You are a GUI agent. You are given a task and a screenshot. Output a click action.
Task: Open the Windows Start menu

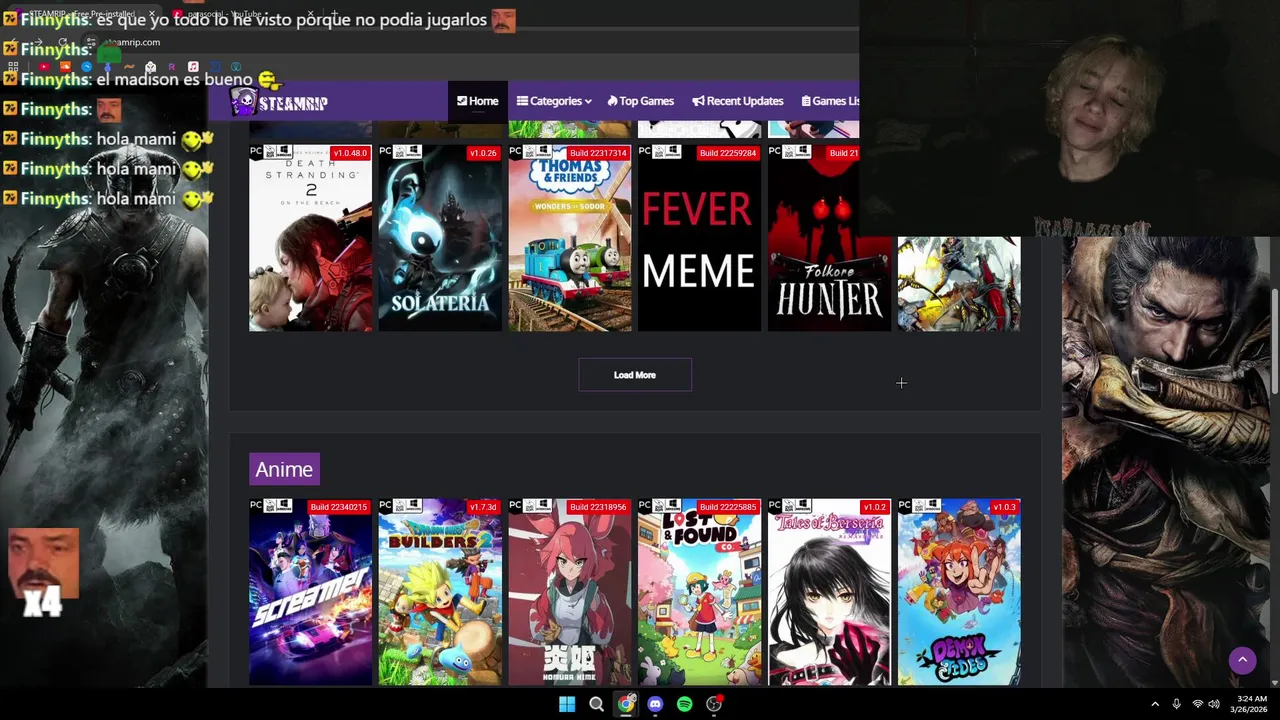[567, 704]
